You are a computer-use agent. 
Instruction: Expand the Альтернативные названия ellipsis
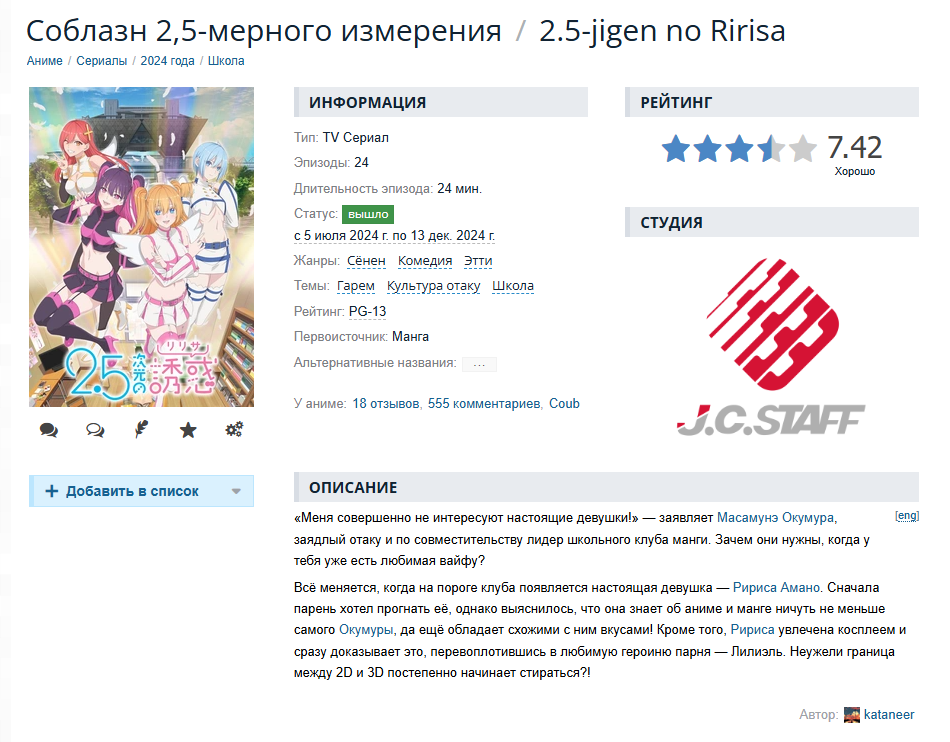point(479,364)
